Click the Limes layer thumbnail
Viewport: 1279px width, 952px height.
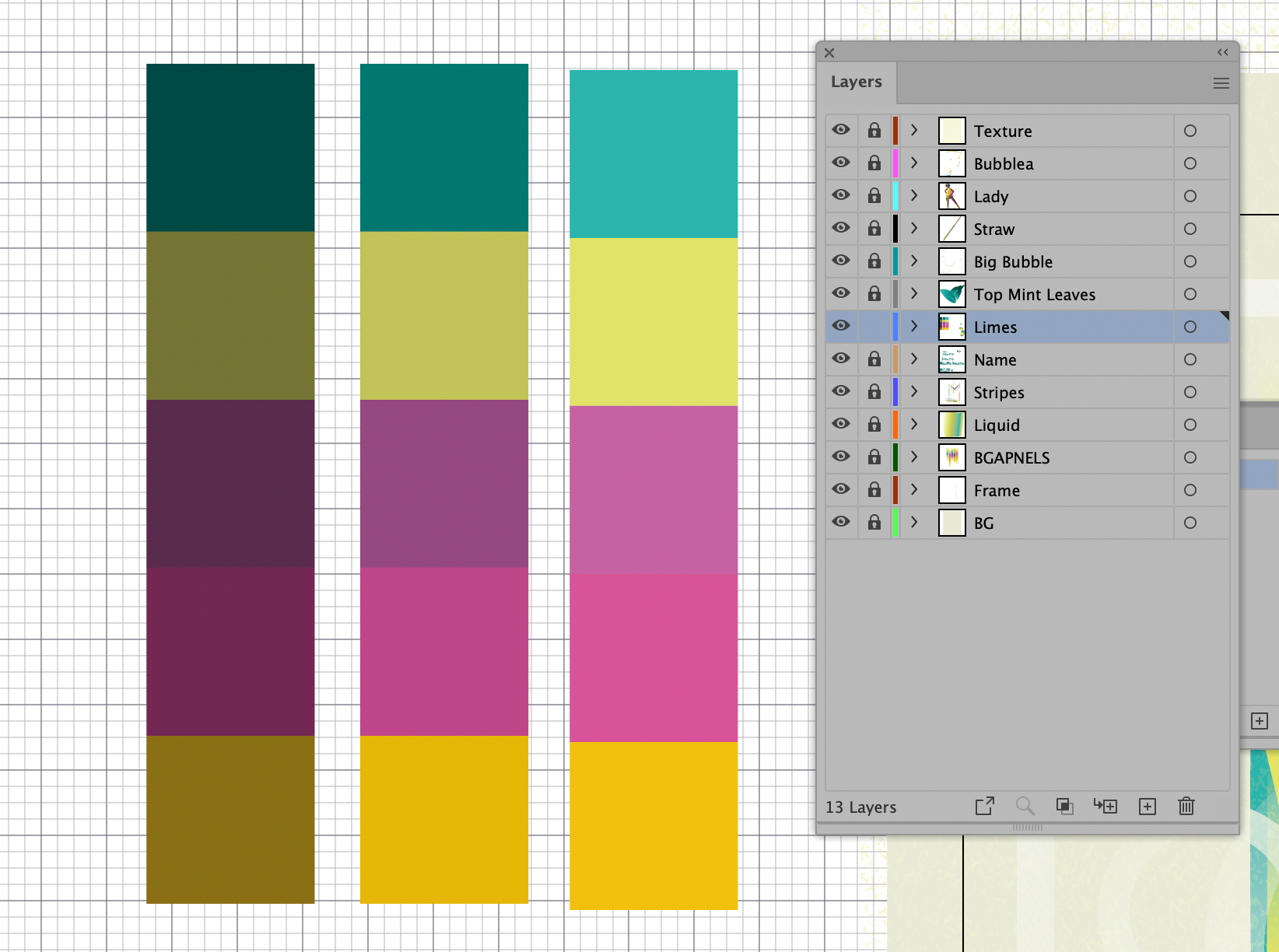click(952, 327)
